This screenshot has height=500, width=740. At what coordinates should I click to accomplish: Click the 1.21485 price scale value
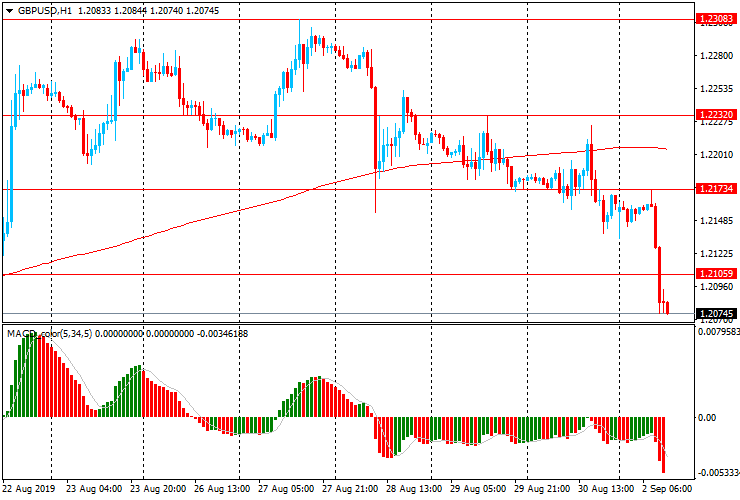pyautogui.click(x=716, y=221)
